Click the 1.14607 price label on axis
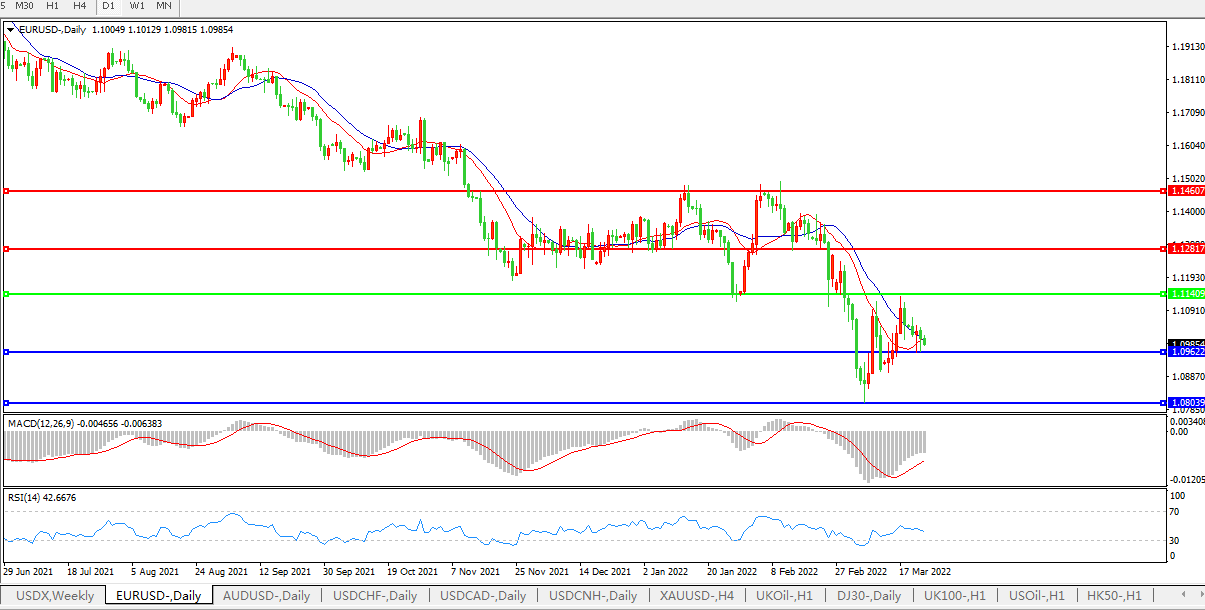The image size is (1205, 610). pos(1186,190)
